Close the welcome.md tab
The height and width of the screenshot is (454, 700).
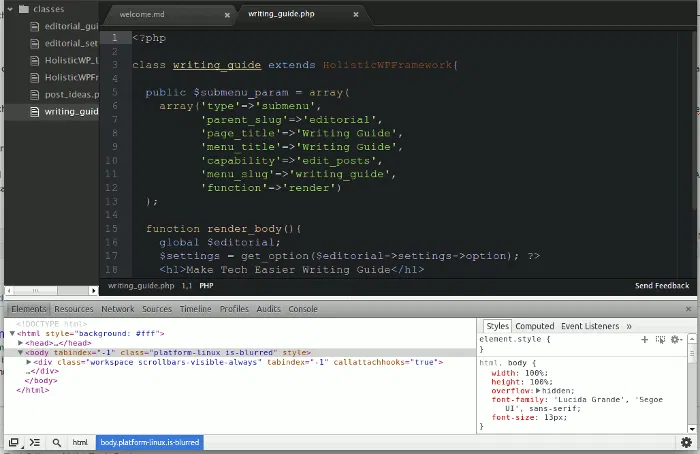227,16
